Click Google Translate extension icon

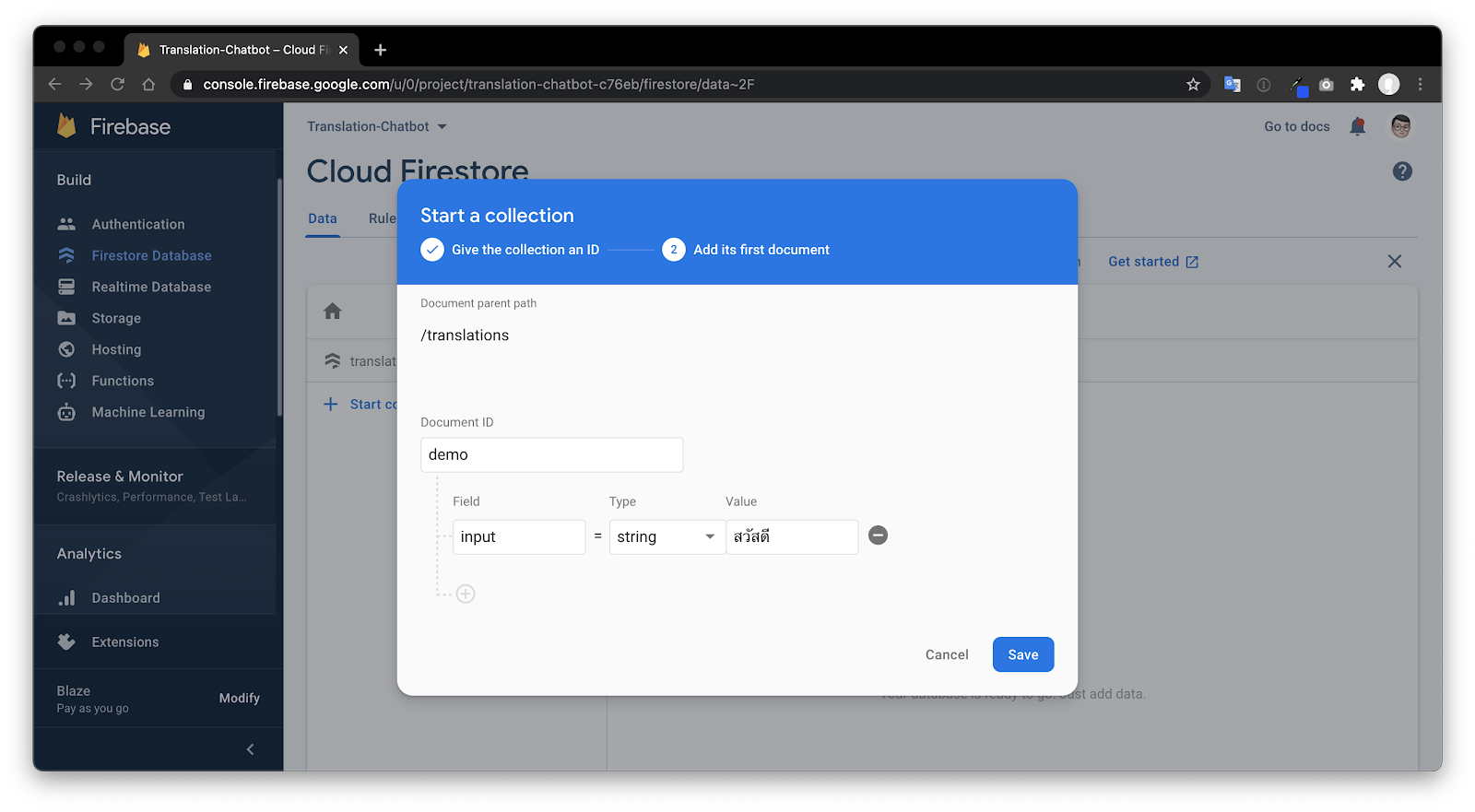tap(1233, 85)
